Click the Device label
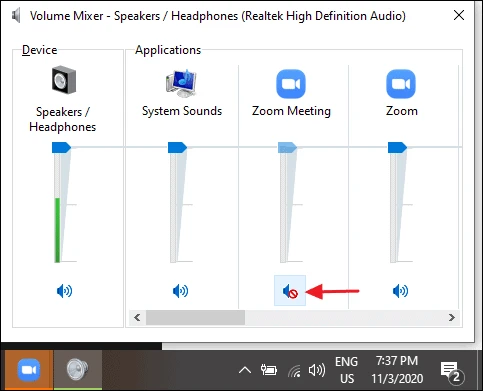Image resolution: width=483 pixels, height=391 pixels. [x=39, y=50]
